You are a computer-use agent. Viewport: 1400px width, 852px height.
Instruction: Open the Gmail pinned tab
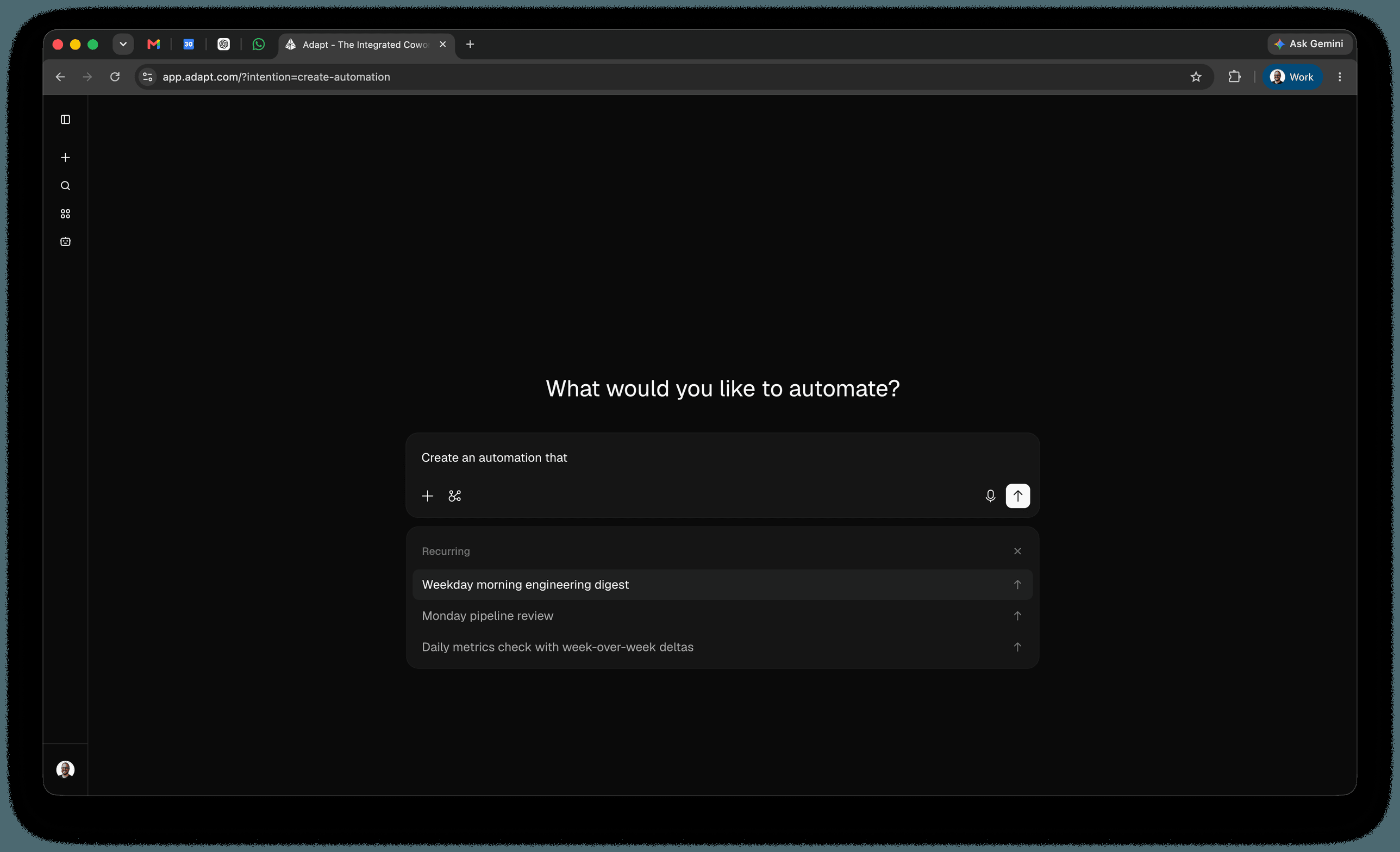coord(153,45)
